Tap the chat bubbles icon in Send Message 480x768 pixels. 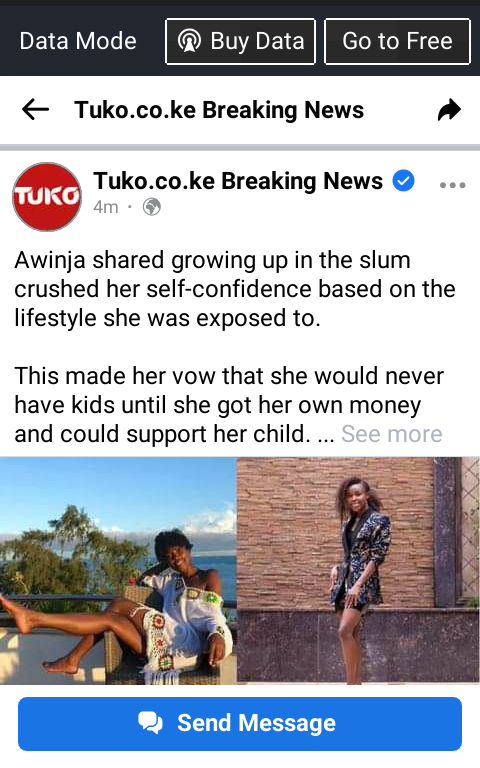[150, 723]
